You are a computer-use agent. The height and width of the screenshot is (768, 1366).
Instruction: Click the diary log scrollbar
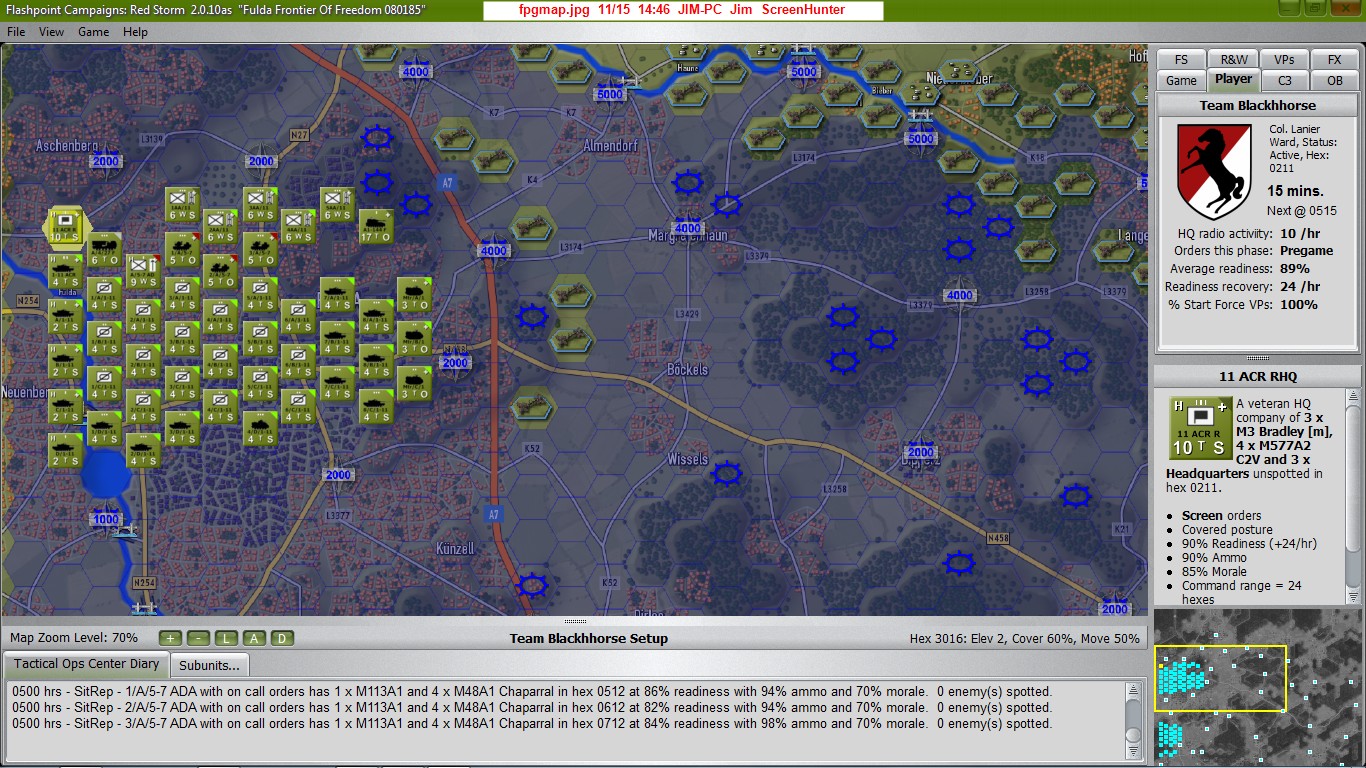coord(1133,722)
